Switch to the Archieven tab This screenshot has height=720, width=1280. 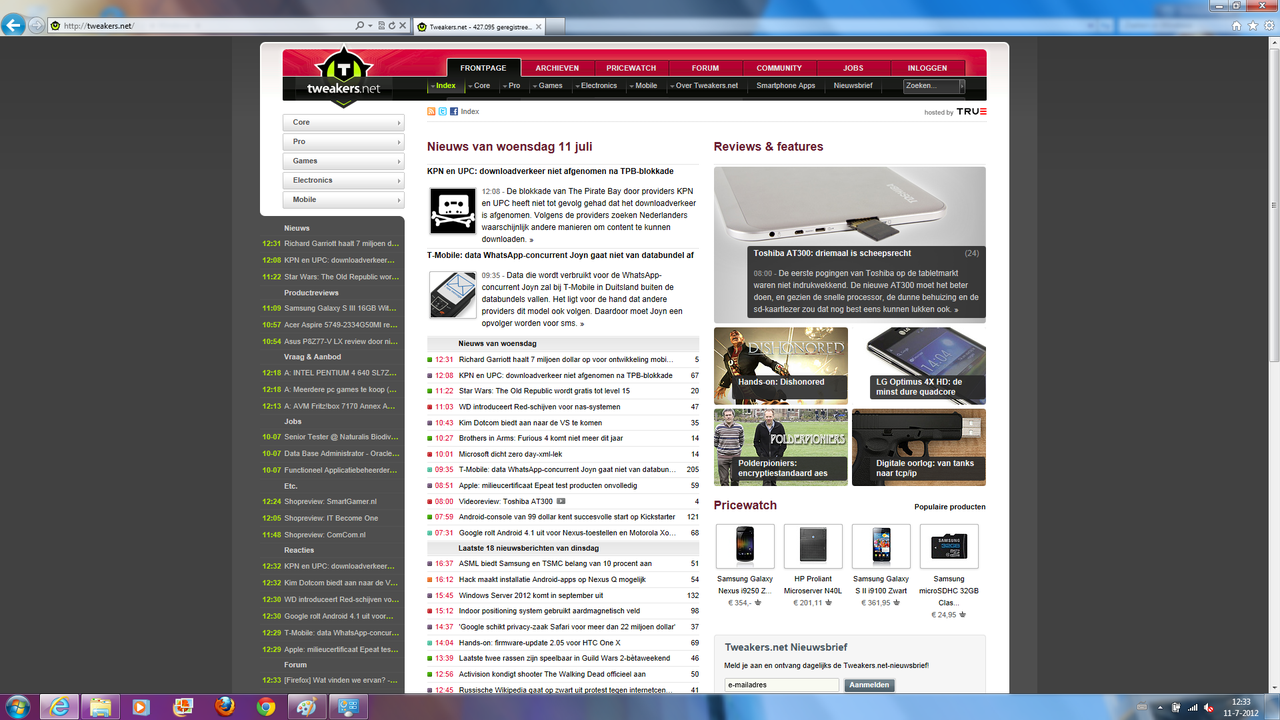557,68
